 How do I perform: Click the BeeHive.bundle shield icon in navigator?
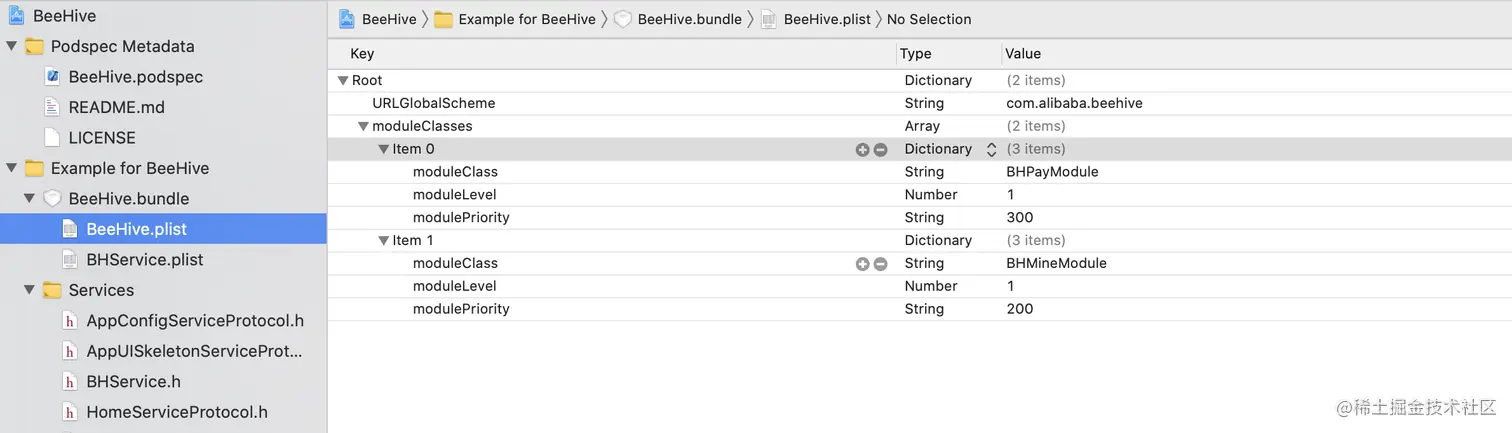(52, 198)
